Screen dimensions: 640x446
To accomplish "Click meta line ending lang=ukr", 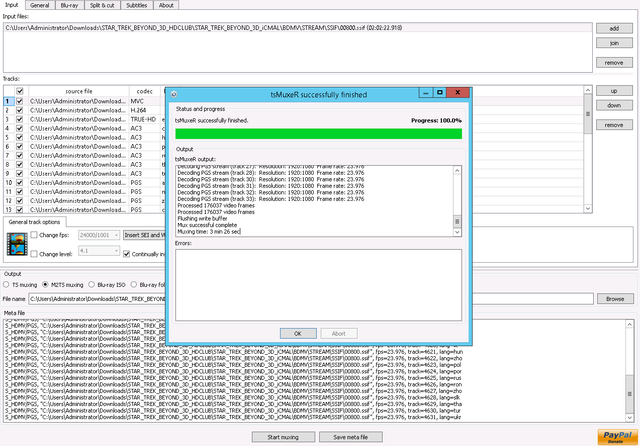I will [x=233, y=417].
